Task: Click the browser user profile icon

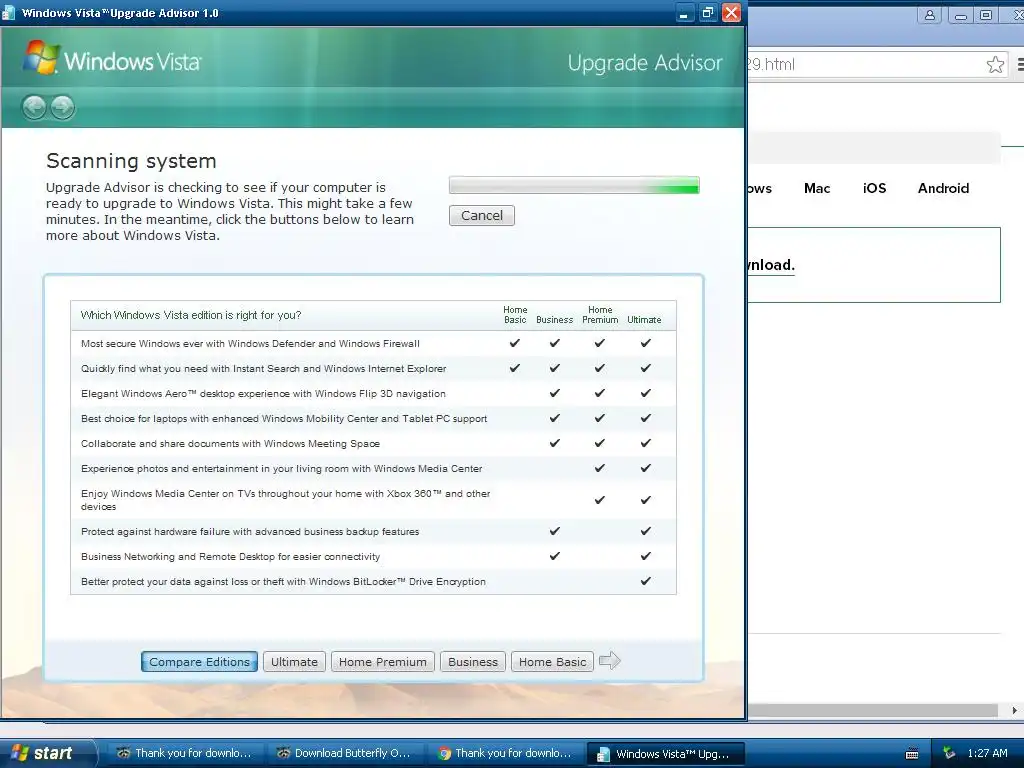Action: [929, 15]
